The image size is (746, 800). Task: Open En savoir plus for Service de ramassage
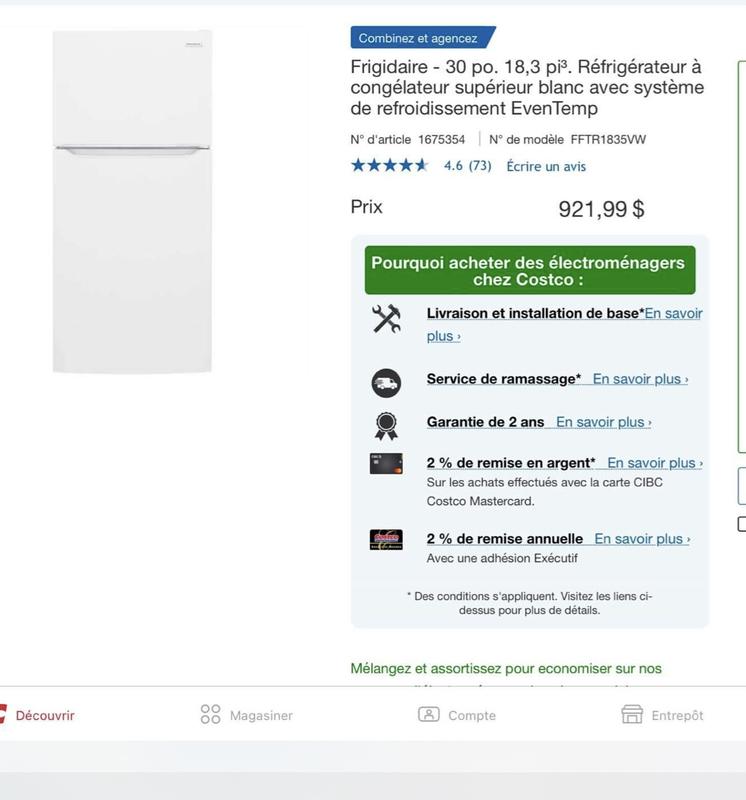[640, 379]
